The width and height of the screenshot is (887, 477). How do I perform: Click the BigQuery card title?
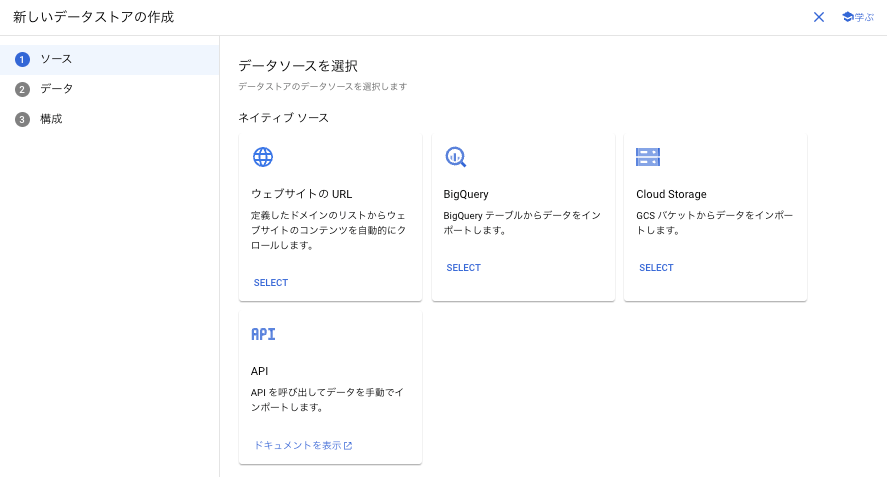pyautogui.click(x=466, y=194)
